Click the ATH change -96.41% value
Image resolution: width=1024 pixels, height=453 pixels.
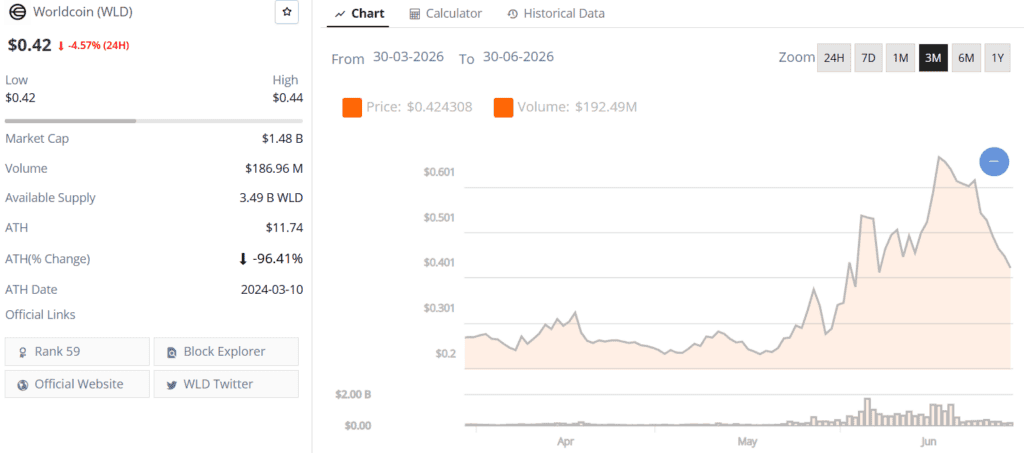279,258
